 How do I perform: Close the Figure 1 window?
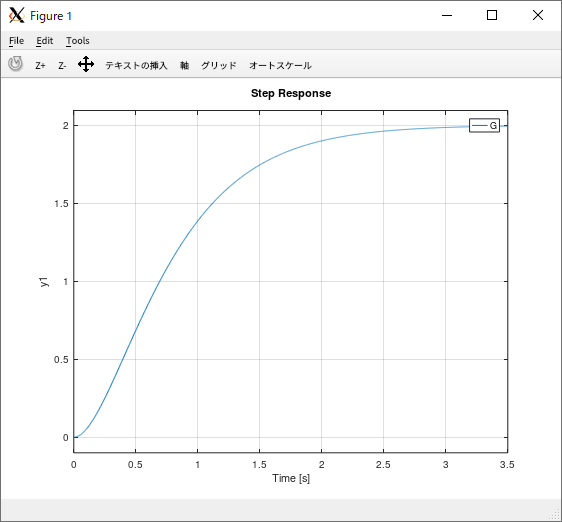pyautogui.click(x=538, y=15)
